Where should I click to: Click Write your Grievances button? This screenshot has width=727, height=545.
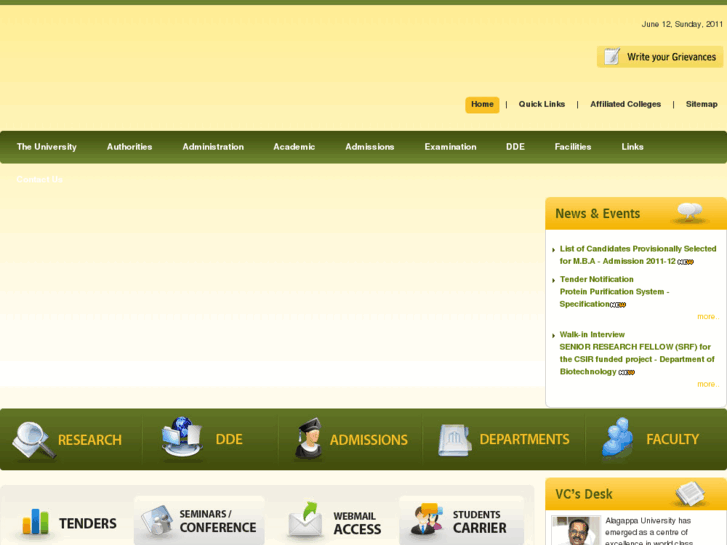point(660,57)
